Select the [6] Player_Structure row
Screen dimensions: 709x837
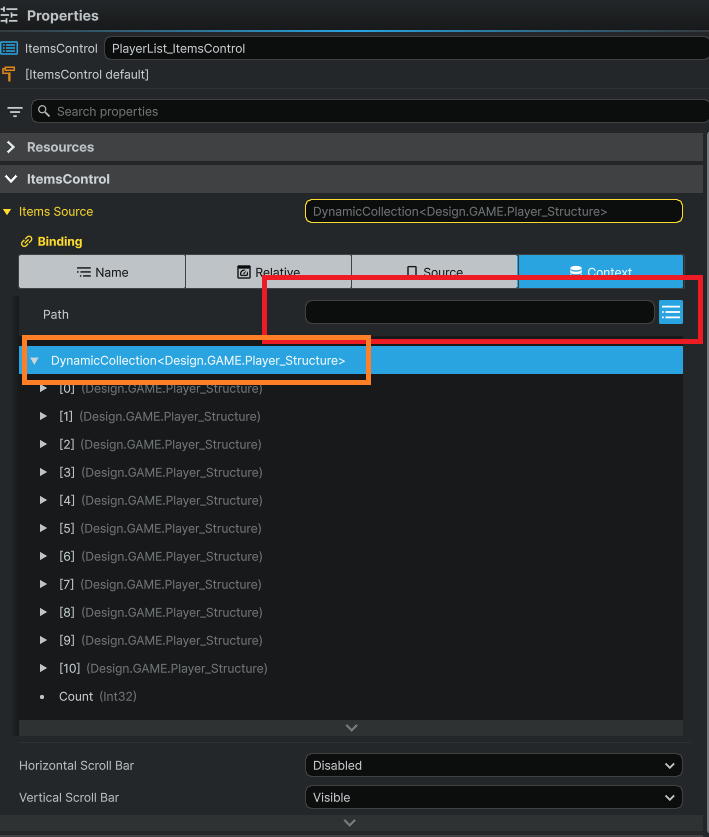pyautogui.click(x=351, y=556)
